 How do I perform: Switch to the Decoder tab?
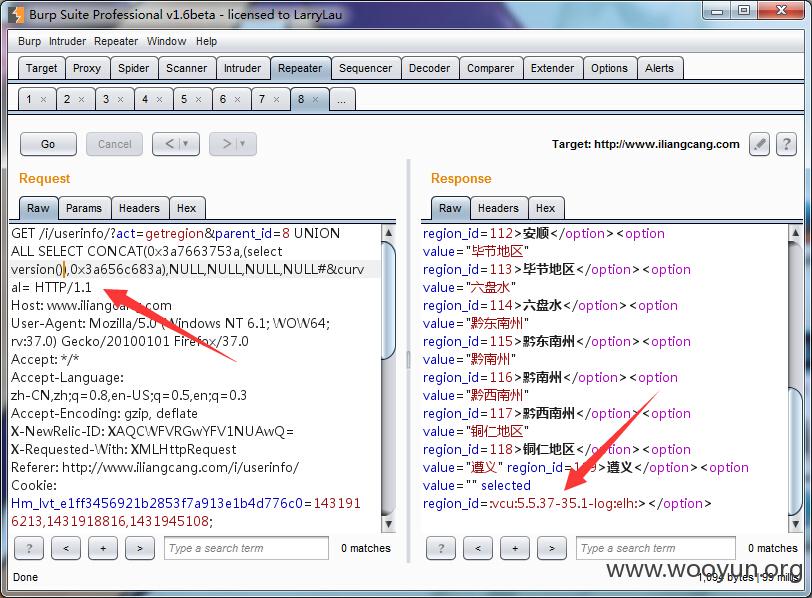[x=429, y=68]
